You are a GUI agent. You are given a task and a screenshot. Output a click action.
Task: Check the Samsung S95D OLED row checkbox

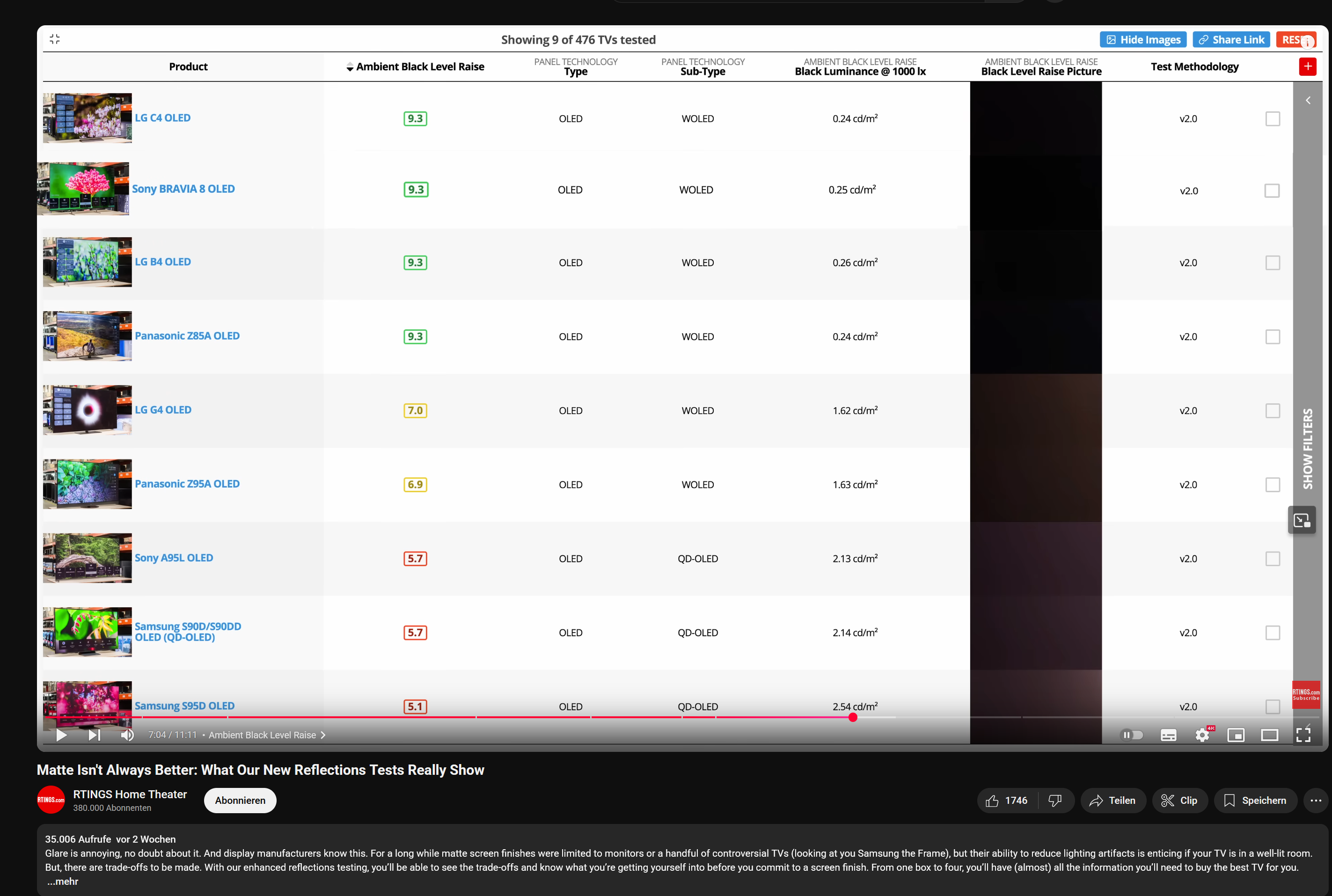pyautogui.click(x=1272, y=707)
